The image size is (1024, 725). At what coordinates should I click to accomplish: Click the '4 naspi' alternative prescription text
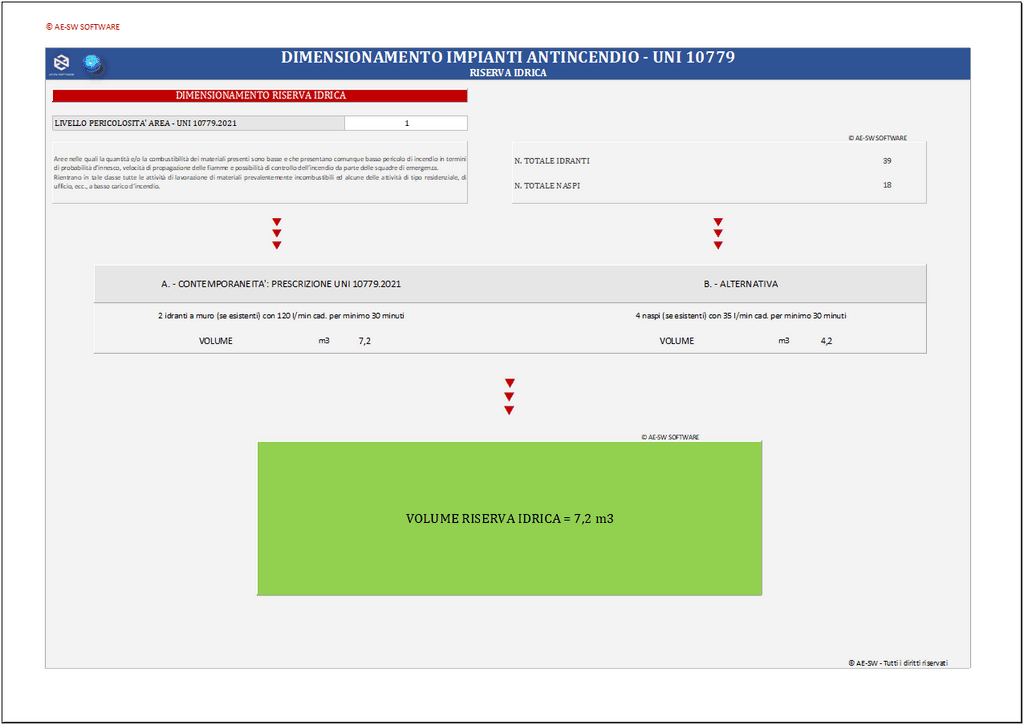(x=740, y=315)
